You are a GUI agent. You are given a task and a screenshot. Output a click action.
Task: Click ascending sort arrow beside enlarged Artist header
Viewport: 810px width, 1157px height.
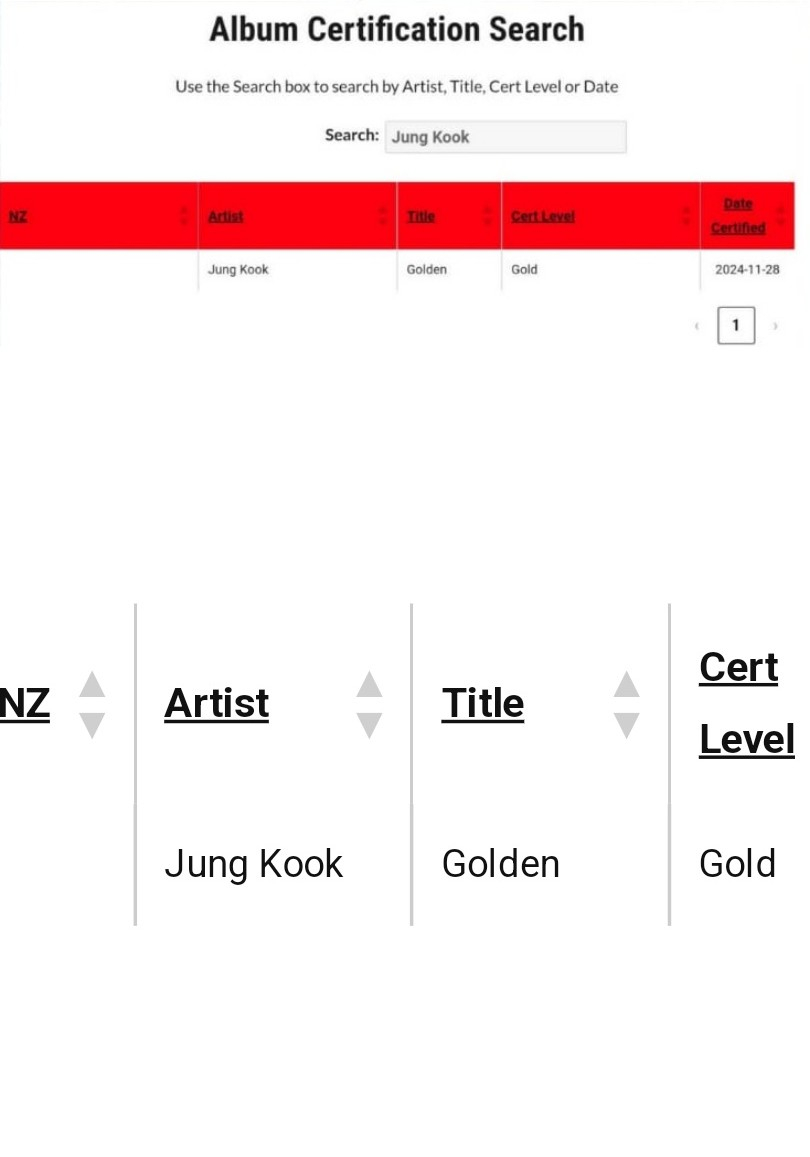tap(369, 685)
